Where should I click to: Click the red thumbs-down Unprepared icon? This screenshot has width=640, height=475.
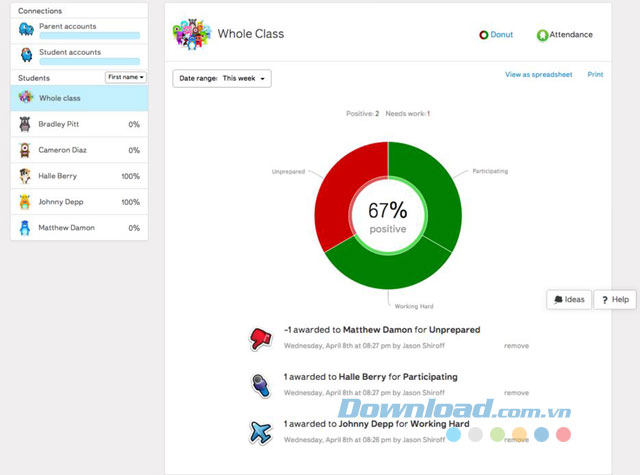point(260,339)
